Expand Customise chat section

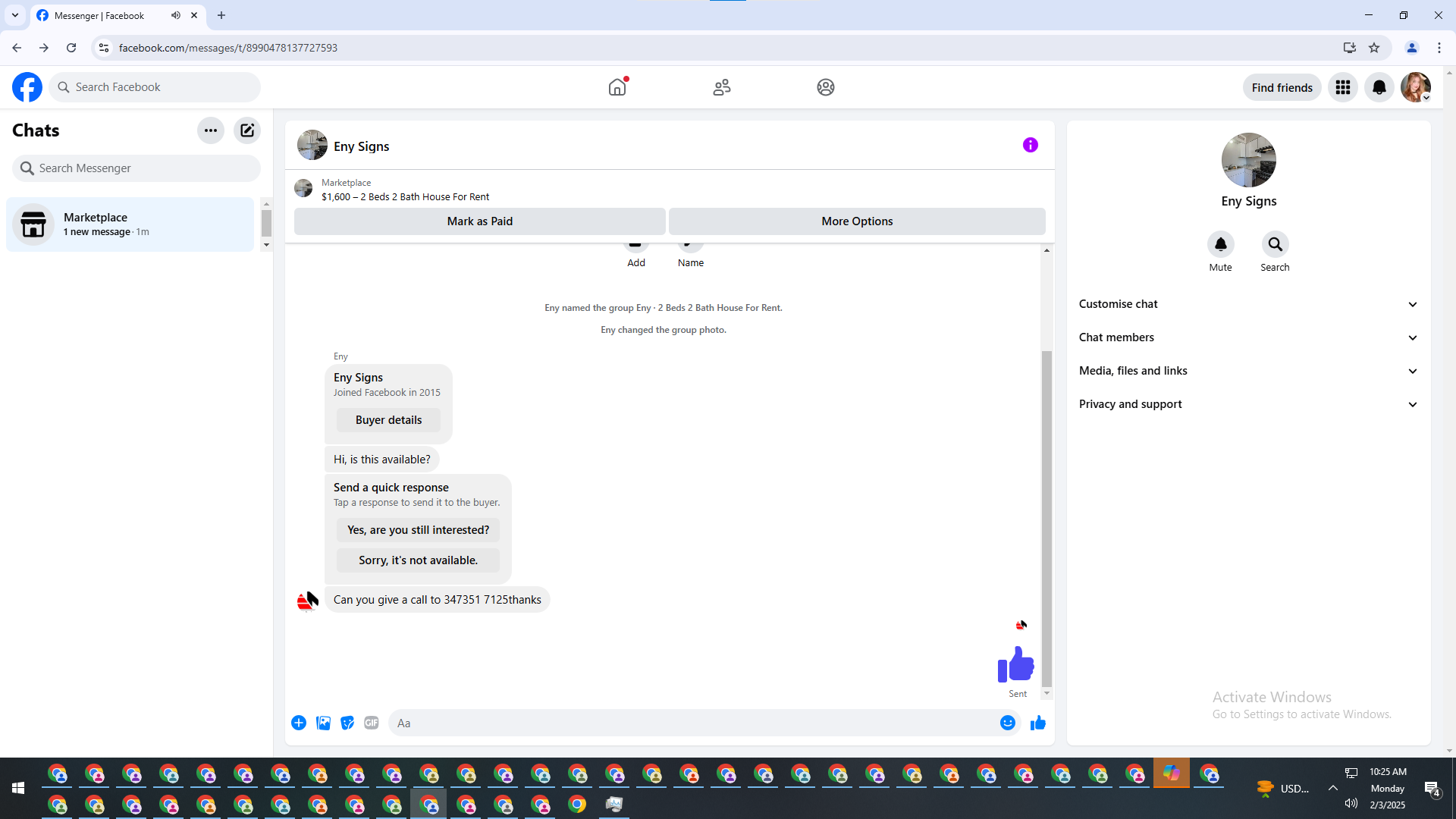click(x=1249, y=304)
